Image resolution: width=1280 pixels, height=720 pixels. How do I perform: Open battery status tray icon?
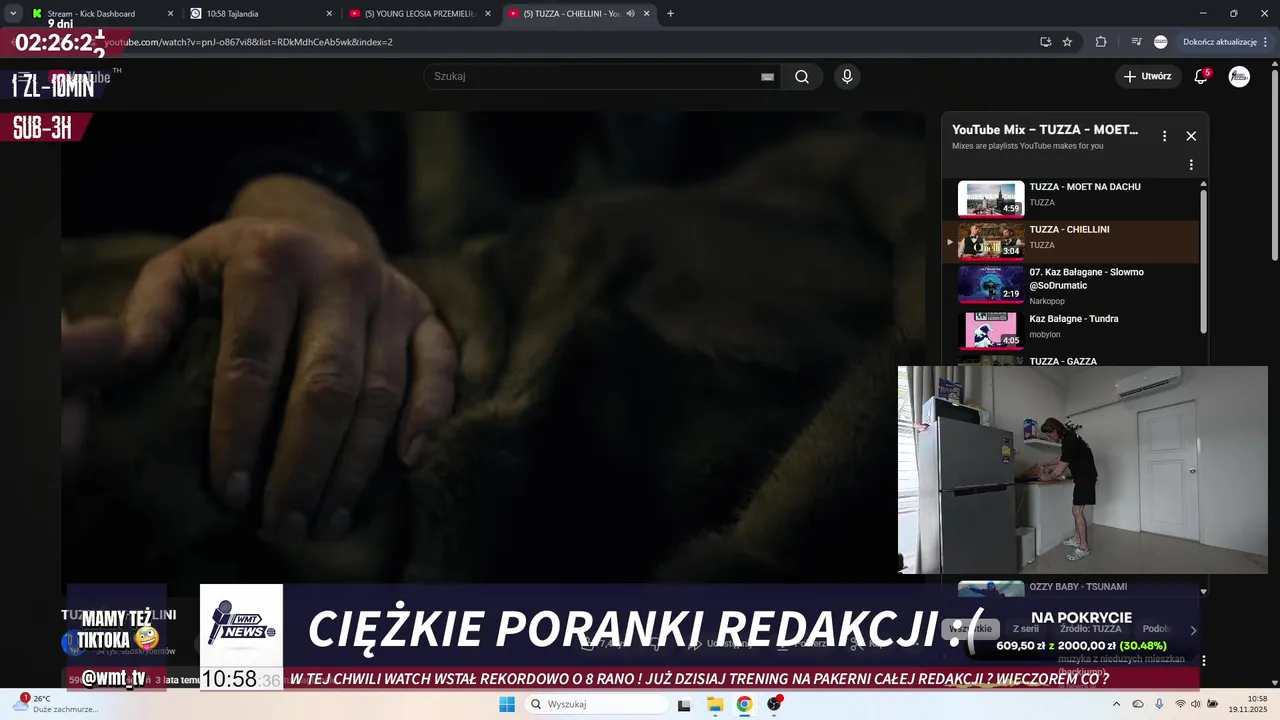pyautogui.click(x=1212, y=704)
